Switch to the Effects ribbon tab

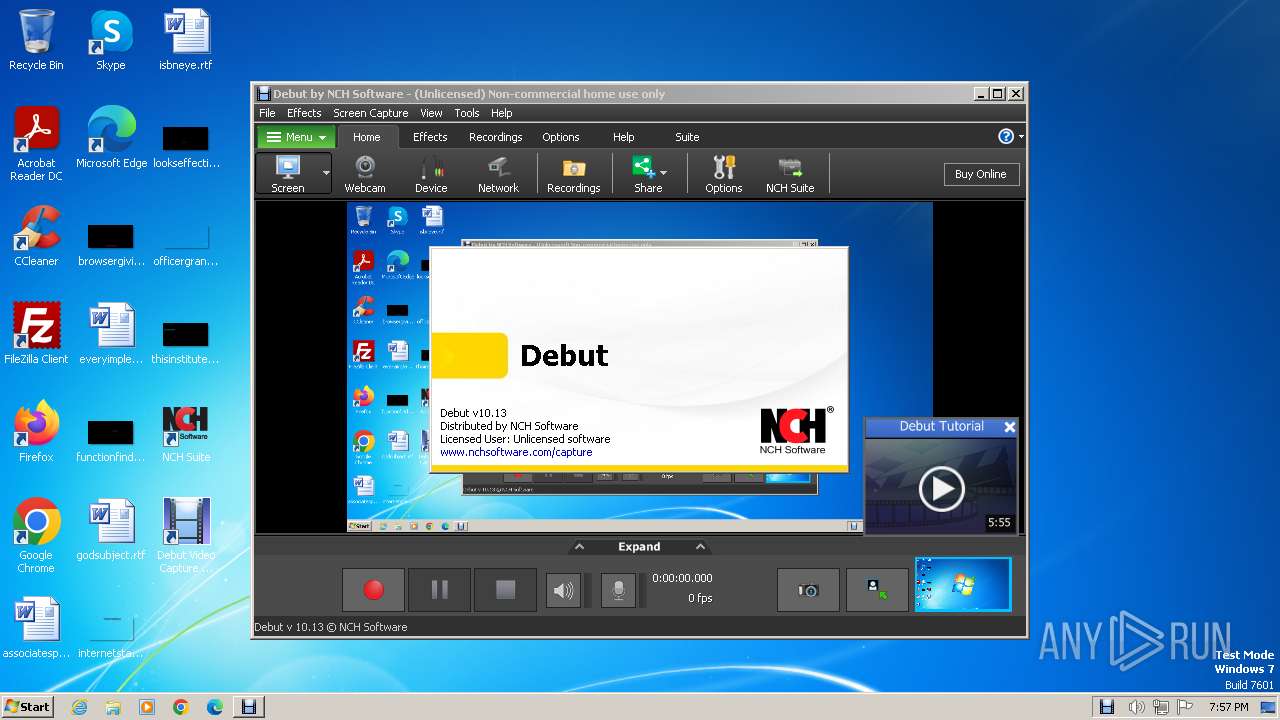(430, 137)
